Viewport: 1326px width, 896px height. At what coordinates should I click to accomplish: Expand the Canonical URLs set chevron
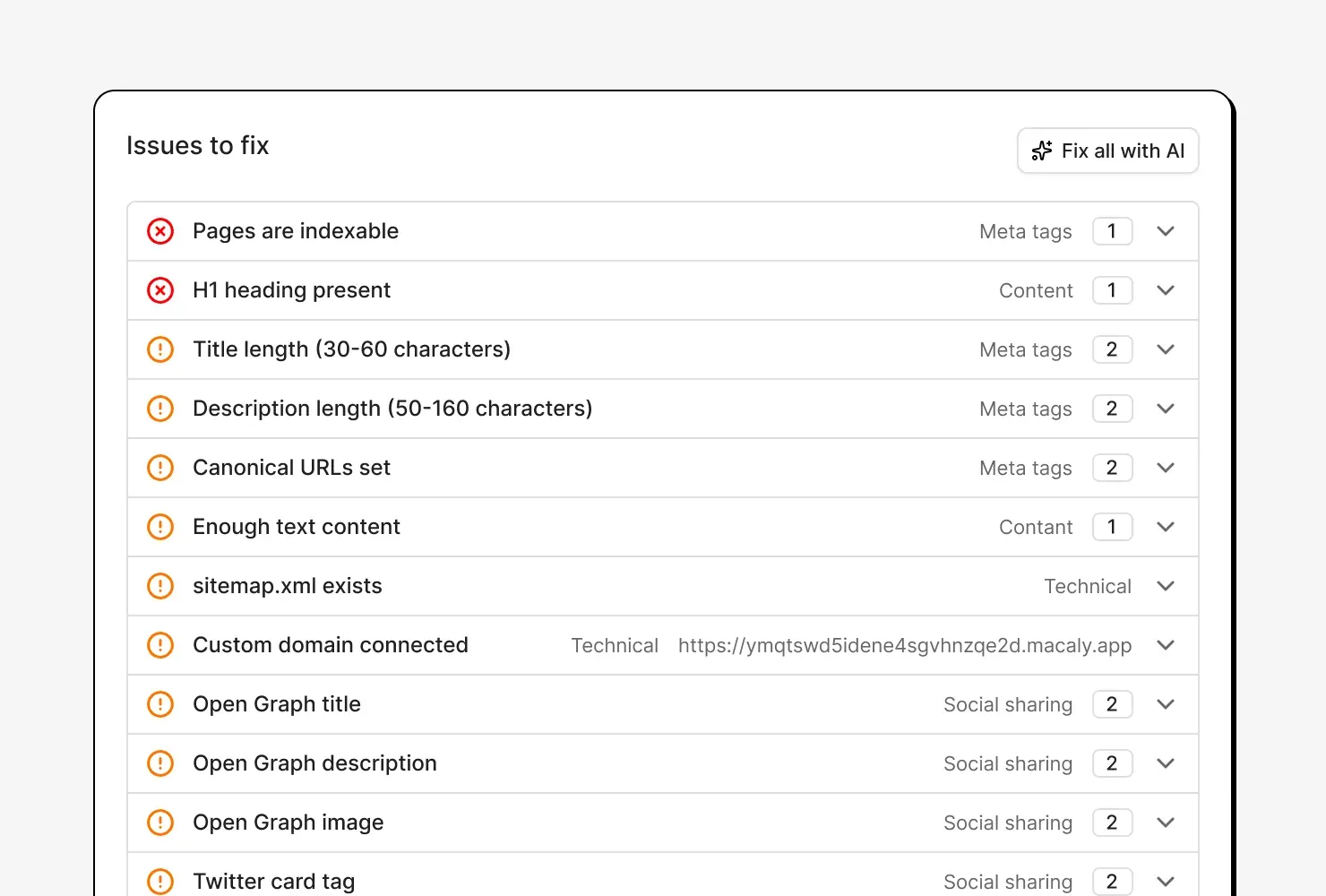click(1166, 468)
